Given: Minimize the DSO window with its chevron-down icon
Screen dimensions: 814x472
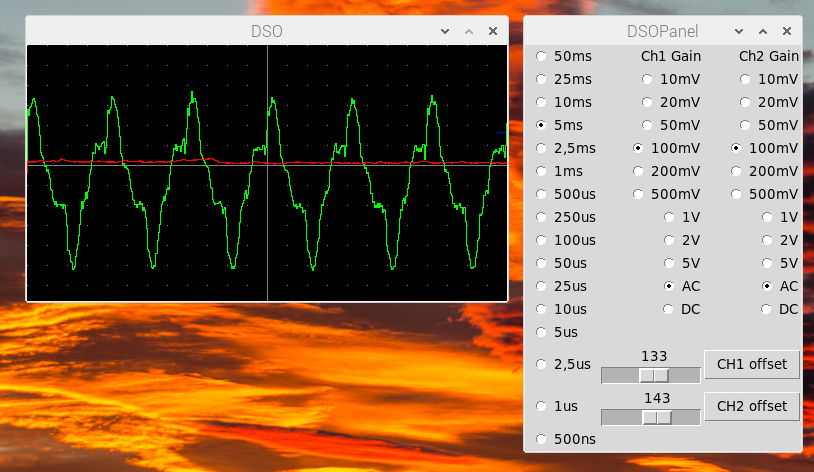Looking at the screenshot, I should tap(445, 32).
